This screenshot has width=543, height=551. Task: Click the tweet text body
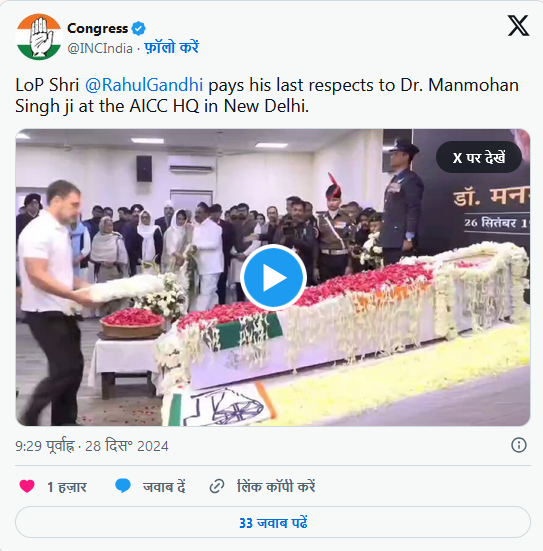267,95
